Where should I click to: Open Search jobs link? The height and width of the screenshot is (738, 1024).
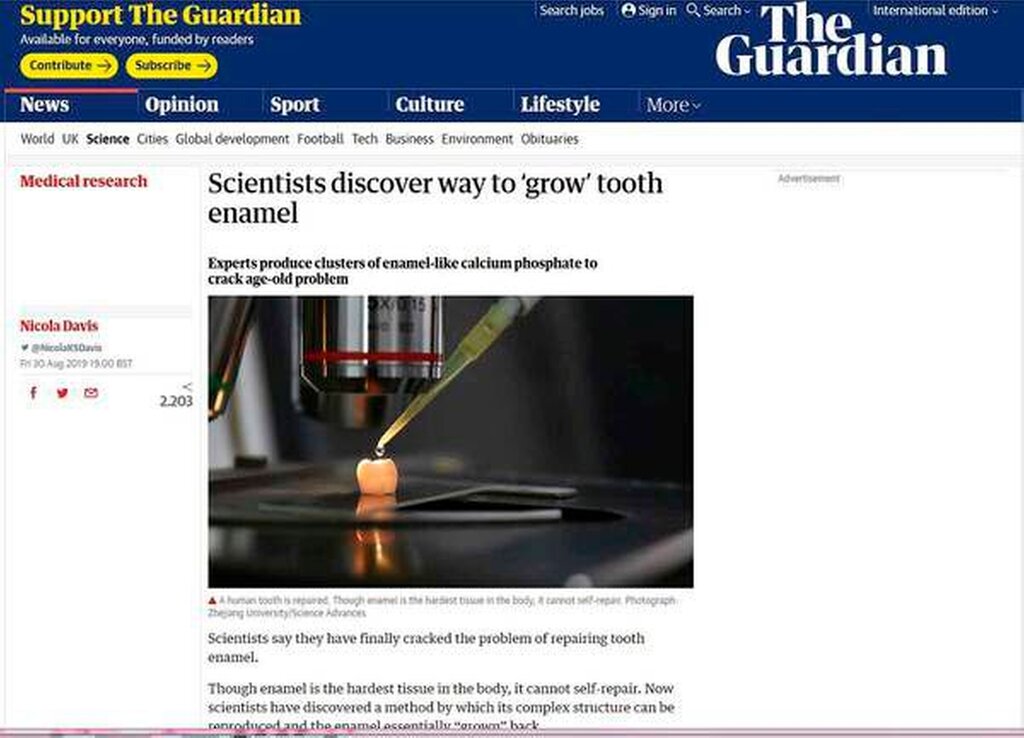[x=571, y=10]
